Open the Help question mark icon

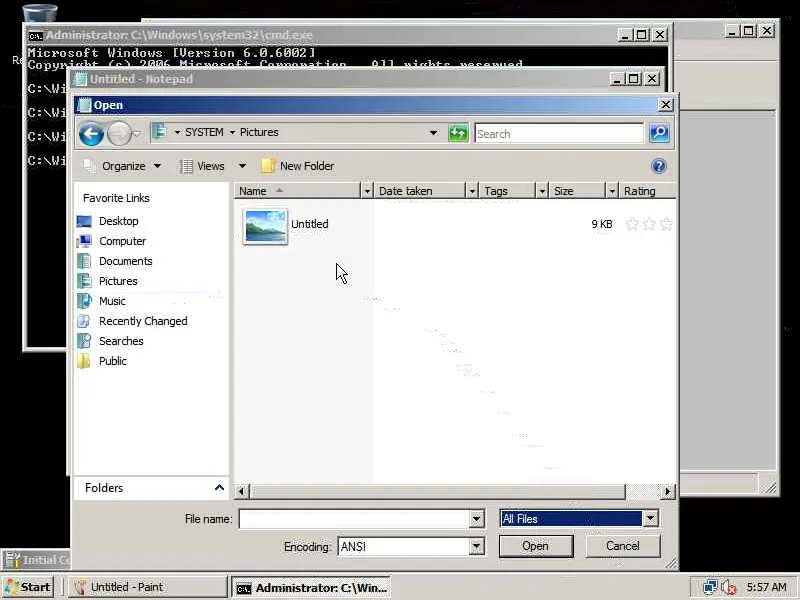[x=659, y=166]
